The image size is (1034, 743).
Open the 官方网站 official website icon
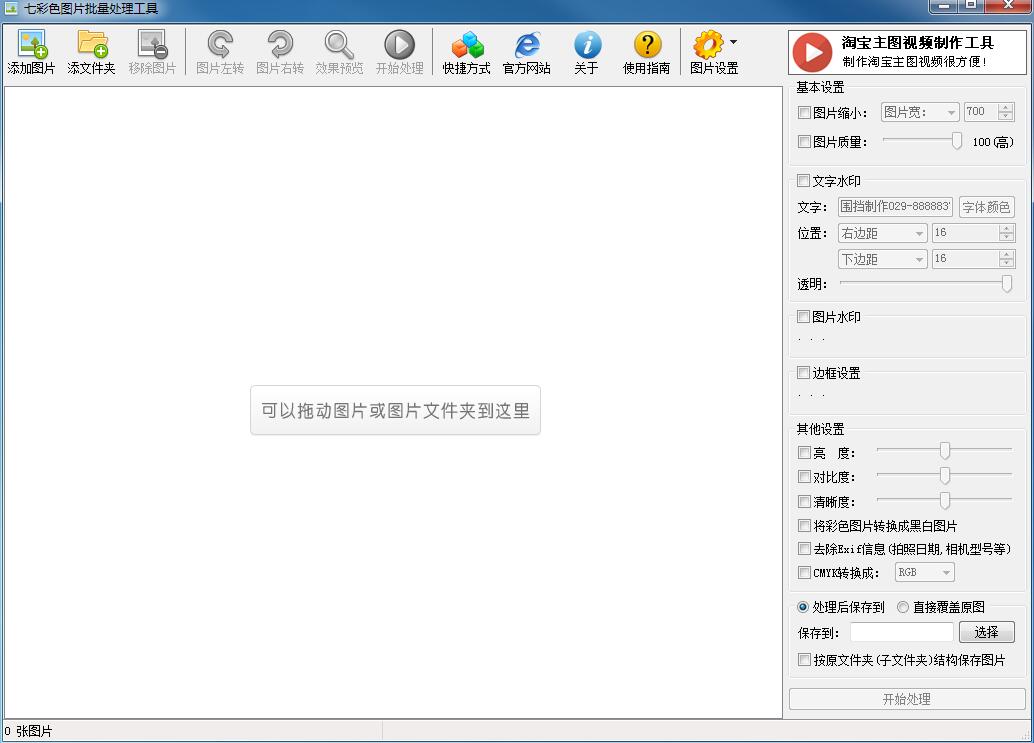(527, 45)
